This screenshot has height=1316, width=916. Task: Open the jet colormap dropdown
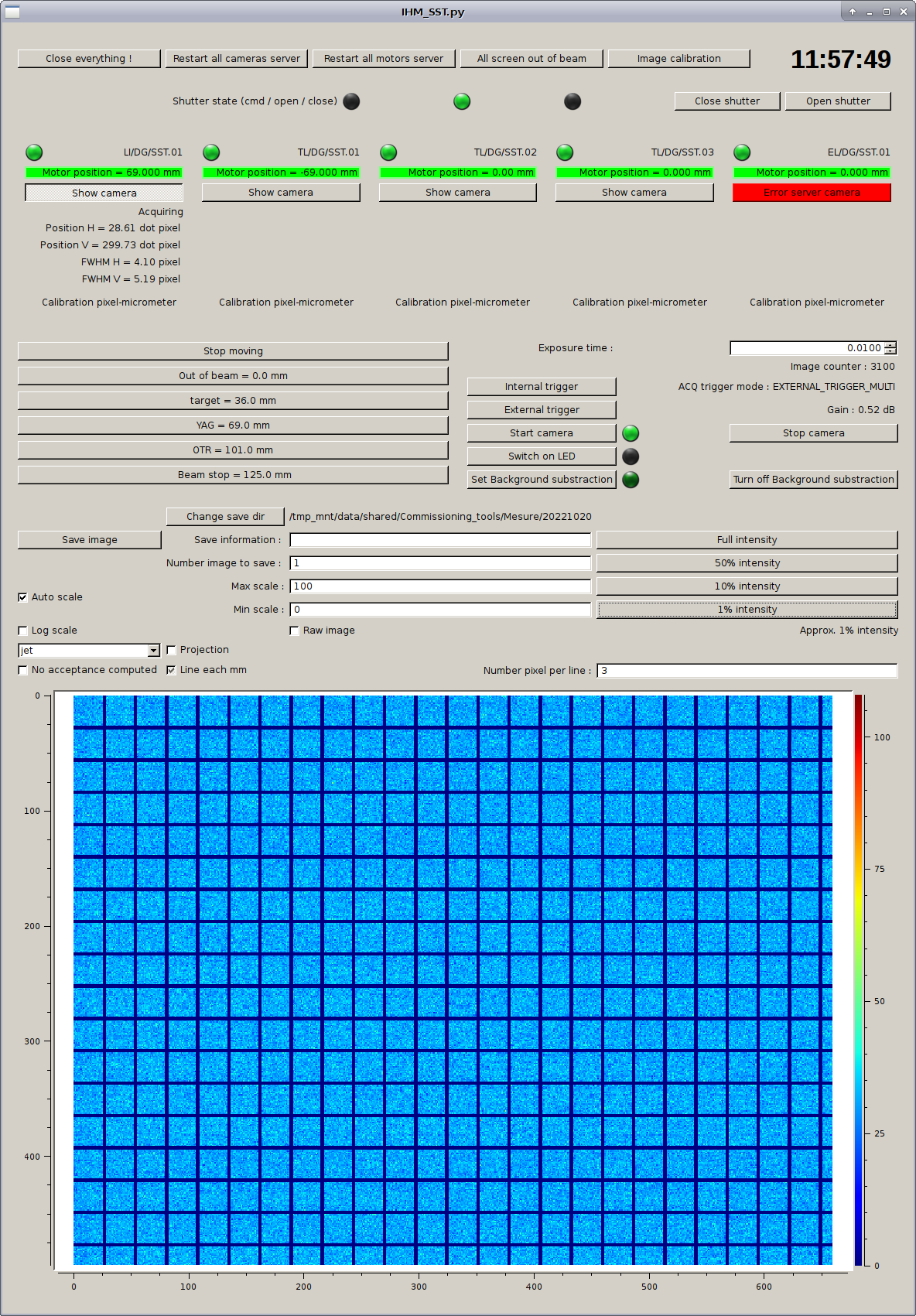click(x=153, y=651)
